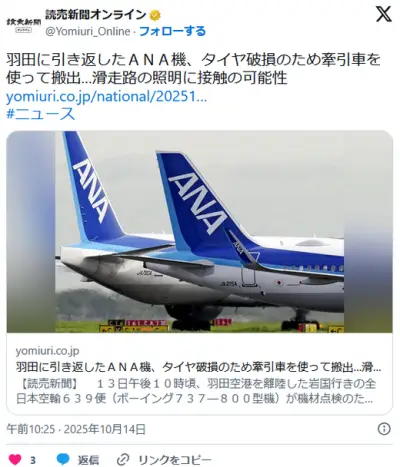Open the yomiuri.co.jp/national article link
The height and width of the screenshot is (467, 400).
click(107, 96)
